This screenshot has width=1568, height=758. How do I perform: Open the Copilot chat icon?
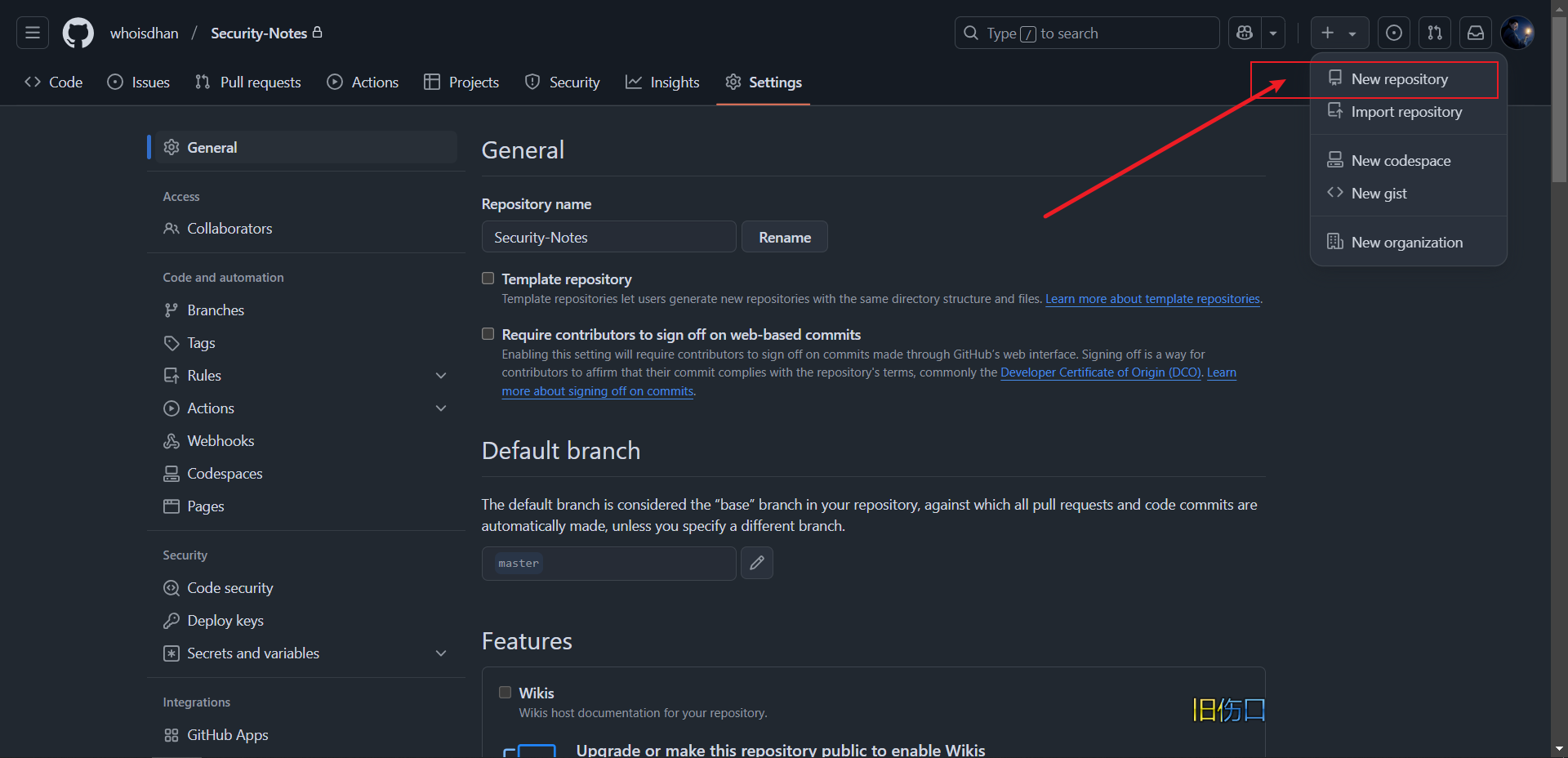click(1245, 33)
